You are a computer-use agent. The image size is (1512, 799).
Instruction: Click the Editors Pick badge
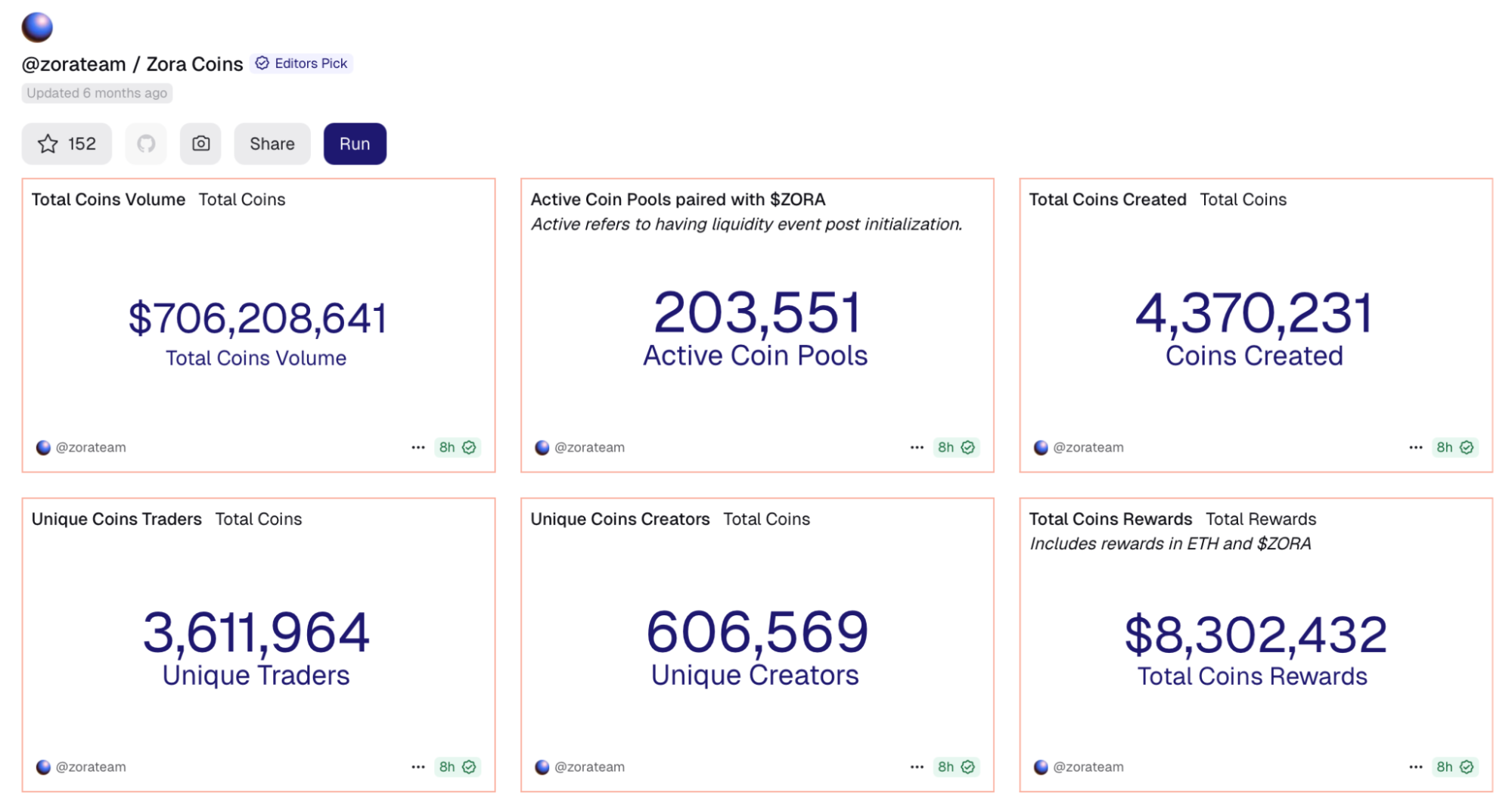[x=302, y=64]
